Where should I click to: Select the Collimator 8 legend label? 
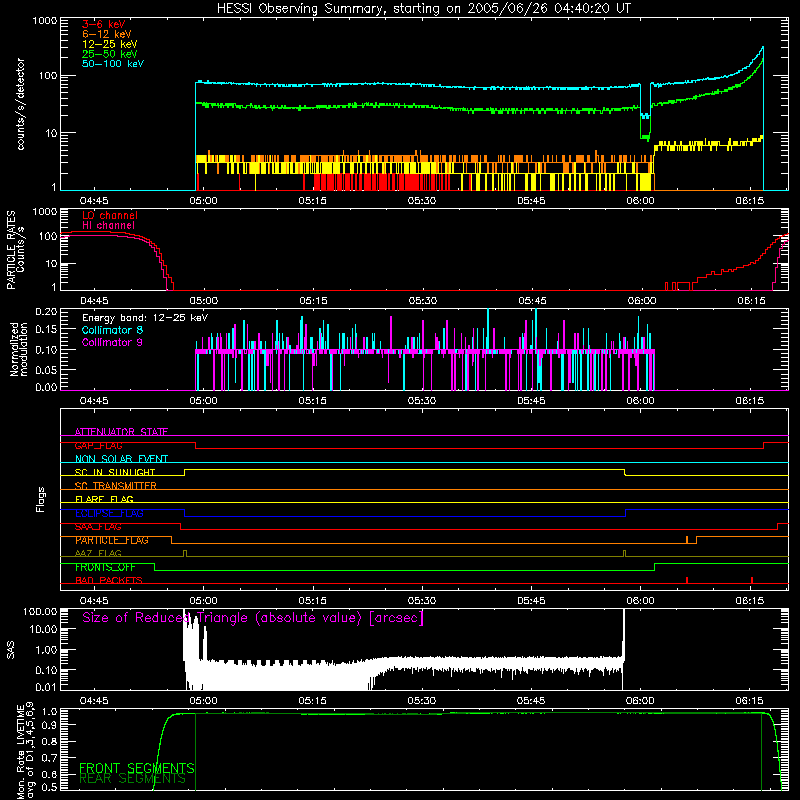click(112, 330)
